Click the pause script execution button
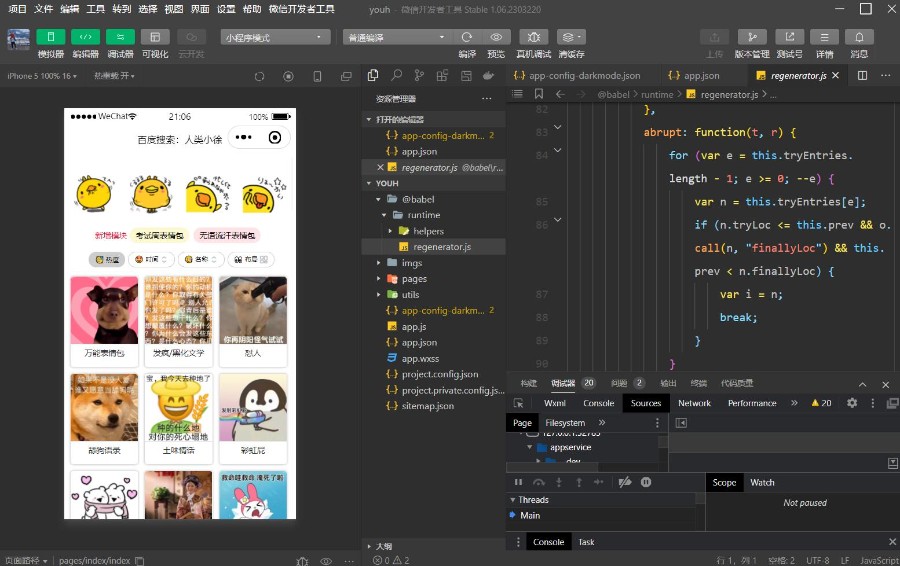900x566 pixels. click(x=518, y=482)
